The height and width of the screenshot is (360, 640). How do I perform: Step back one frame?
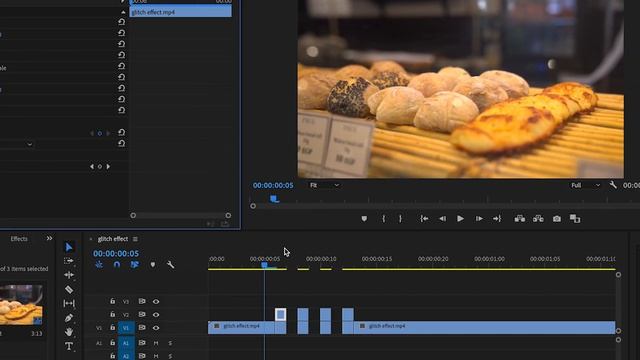coord(442,219)
